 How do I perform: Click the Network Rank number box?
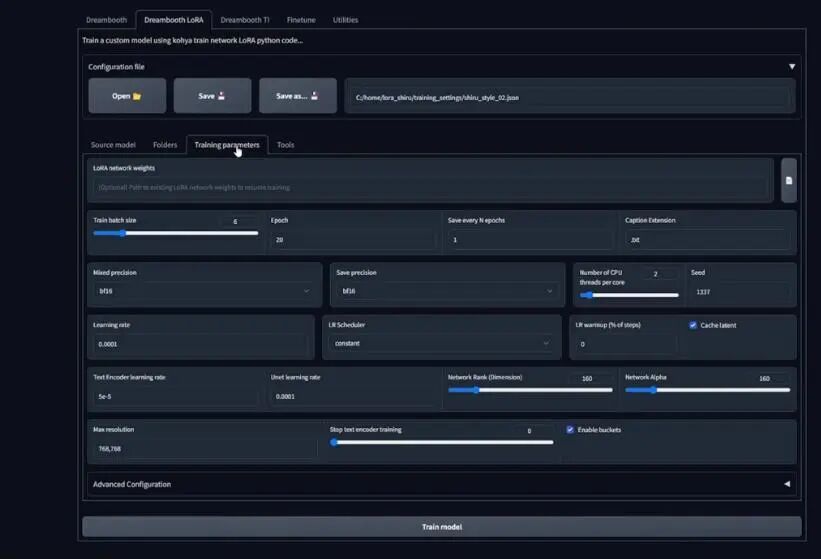[x=592, y=378]
